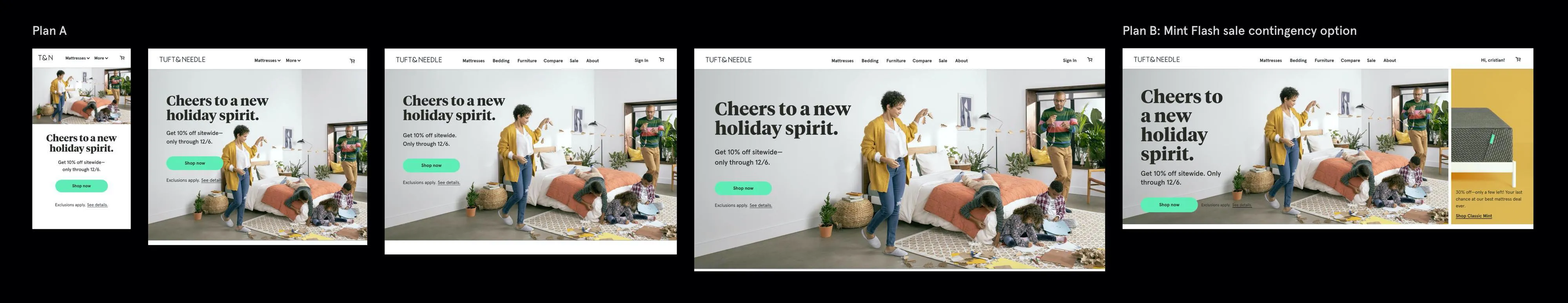Image resolution: width=1568 pixels, height=303 pixels.
Task: Click the TUFT&NEEDLE logo in the Plan B mockup
Action: [1156, 60]
